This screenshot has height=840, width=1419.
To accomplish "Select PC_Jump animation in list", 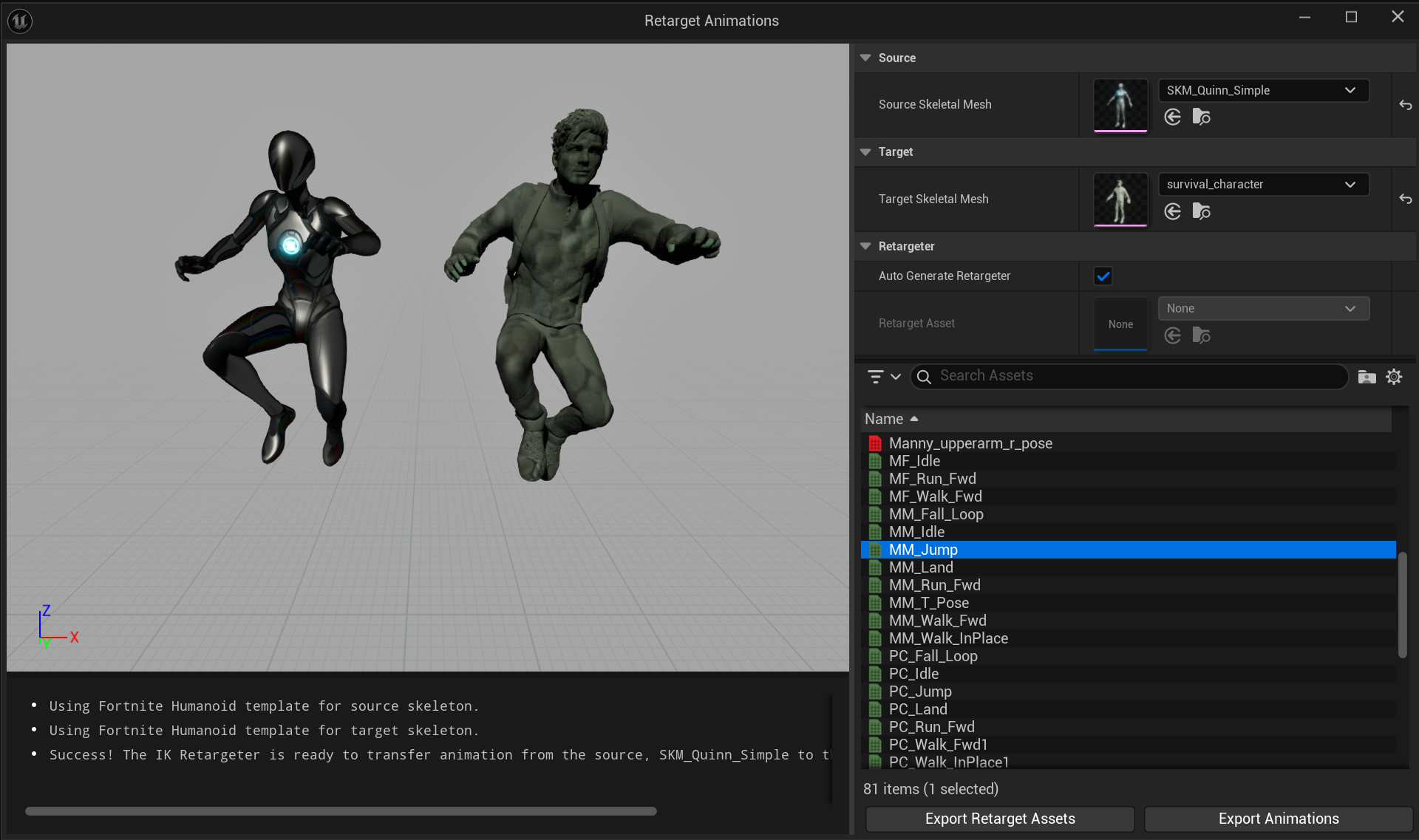I will coord(920,692).
